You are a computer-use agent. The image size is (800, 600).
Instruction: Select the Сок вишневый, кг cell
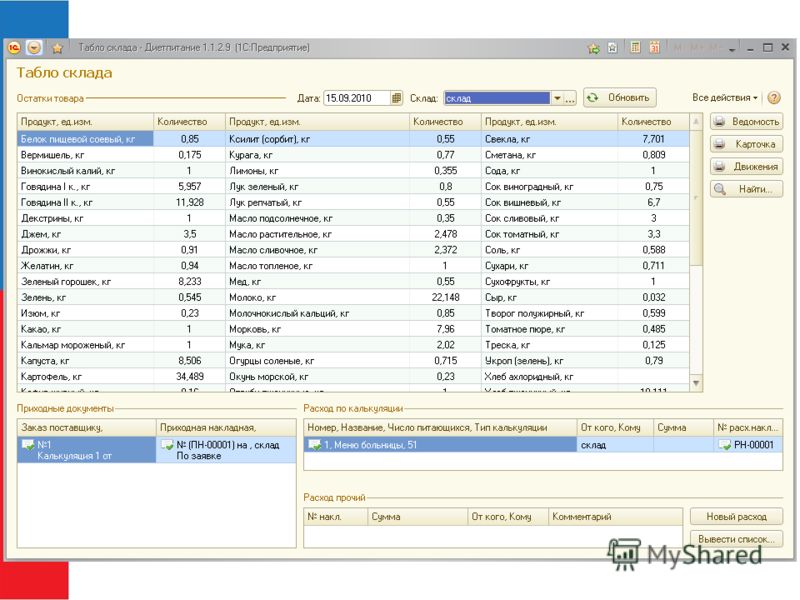tap(549, 202)
